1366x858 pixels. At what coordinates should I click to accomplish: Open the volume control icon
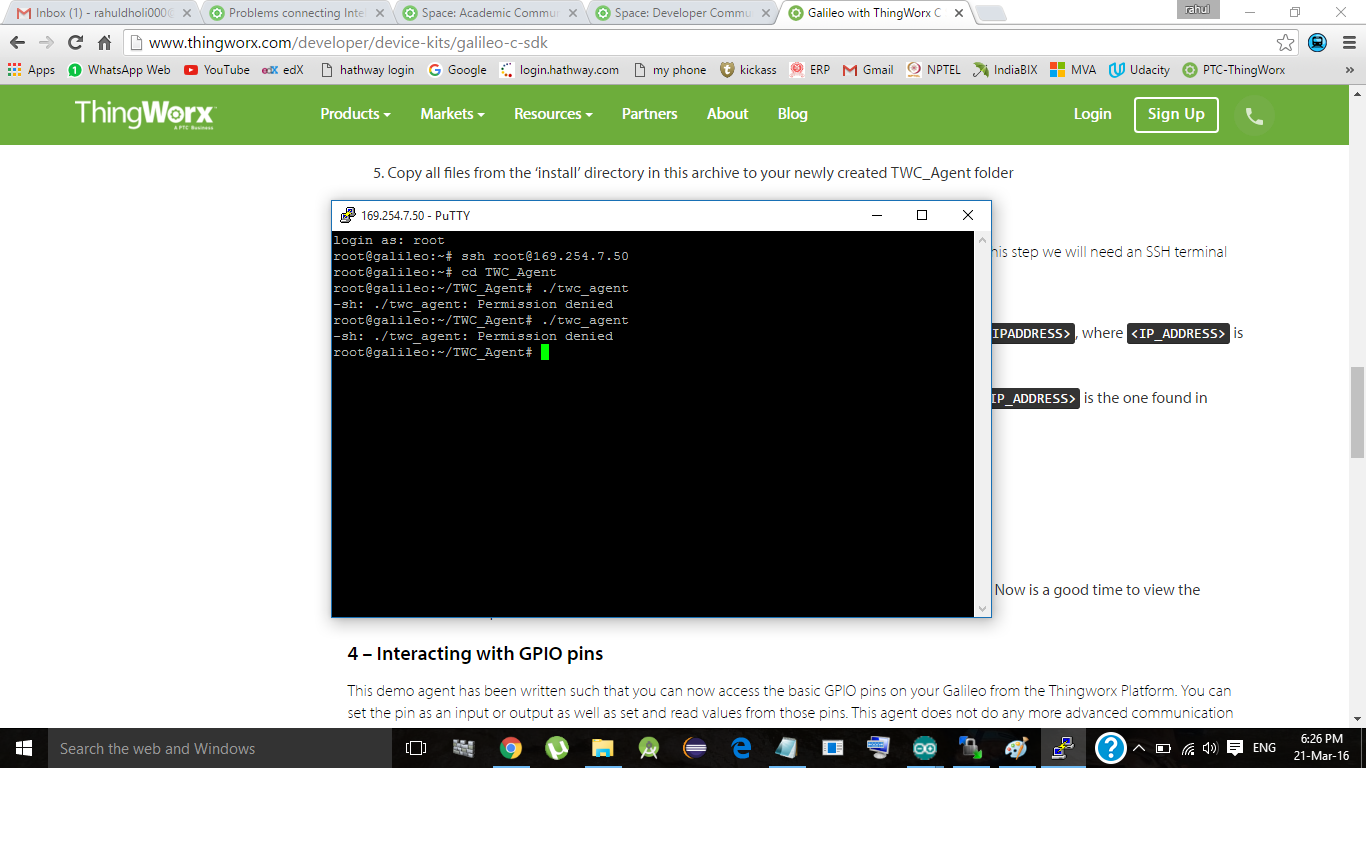(1210, 748)
